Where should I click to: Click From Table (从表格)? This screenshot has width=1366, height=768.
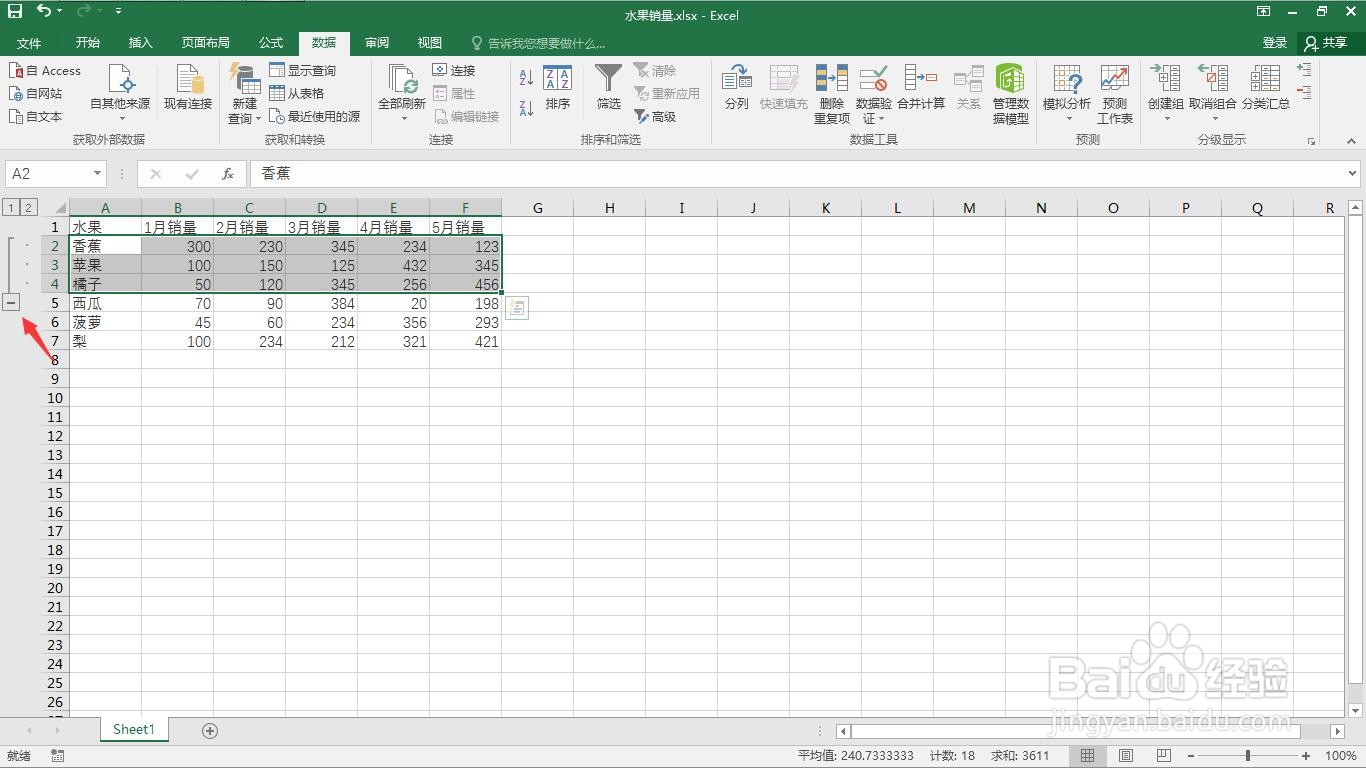coord(297,94)
